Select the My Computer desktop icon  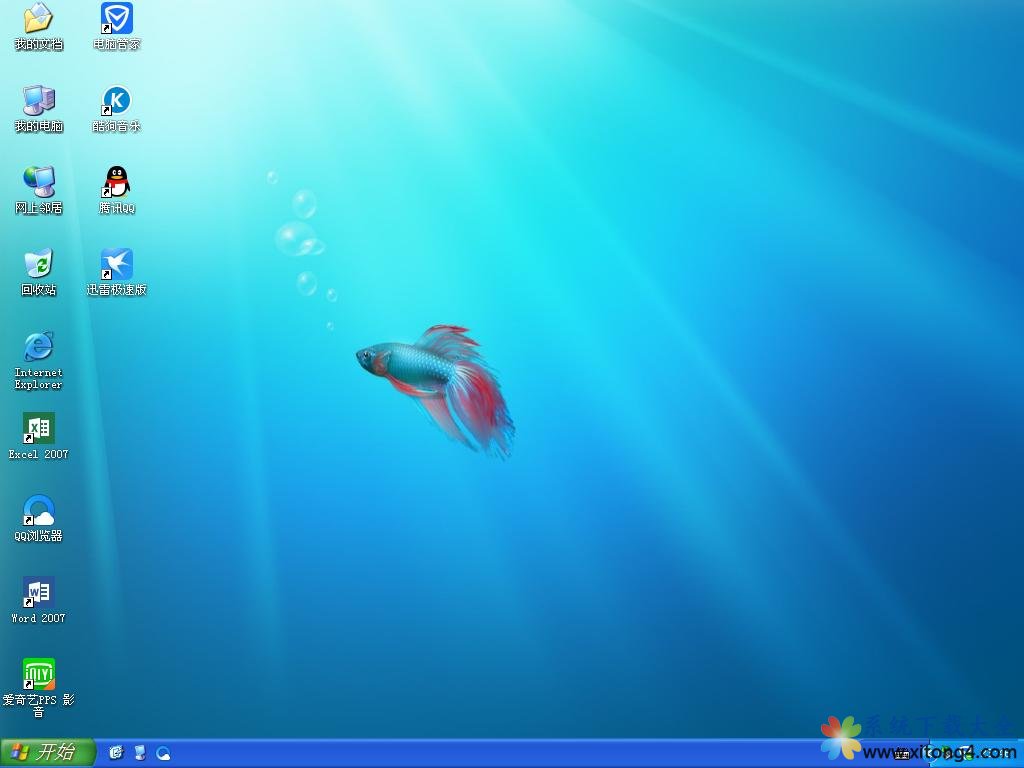tap(38, 100)
